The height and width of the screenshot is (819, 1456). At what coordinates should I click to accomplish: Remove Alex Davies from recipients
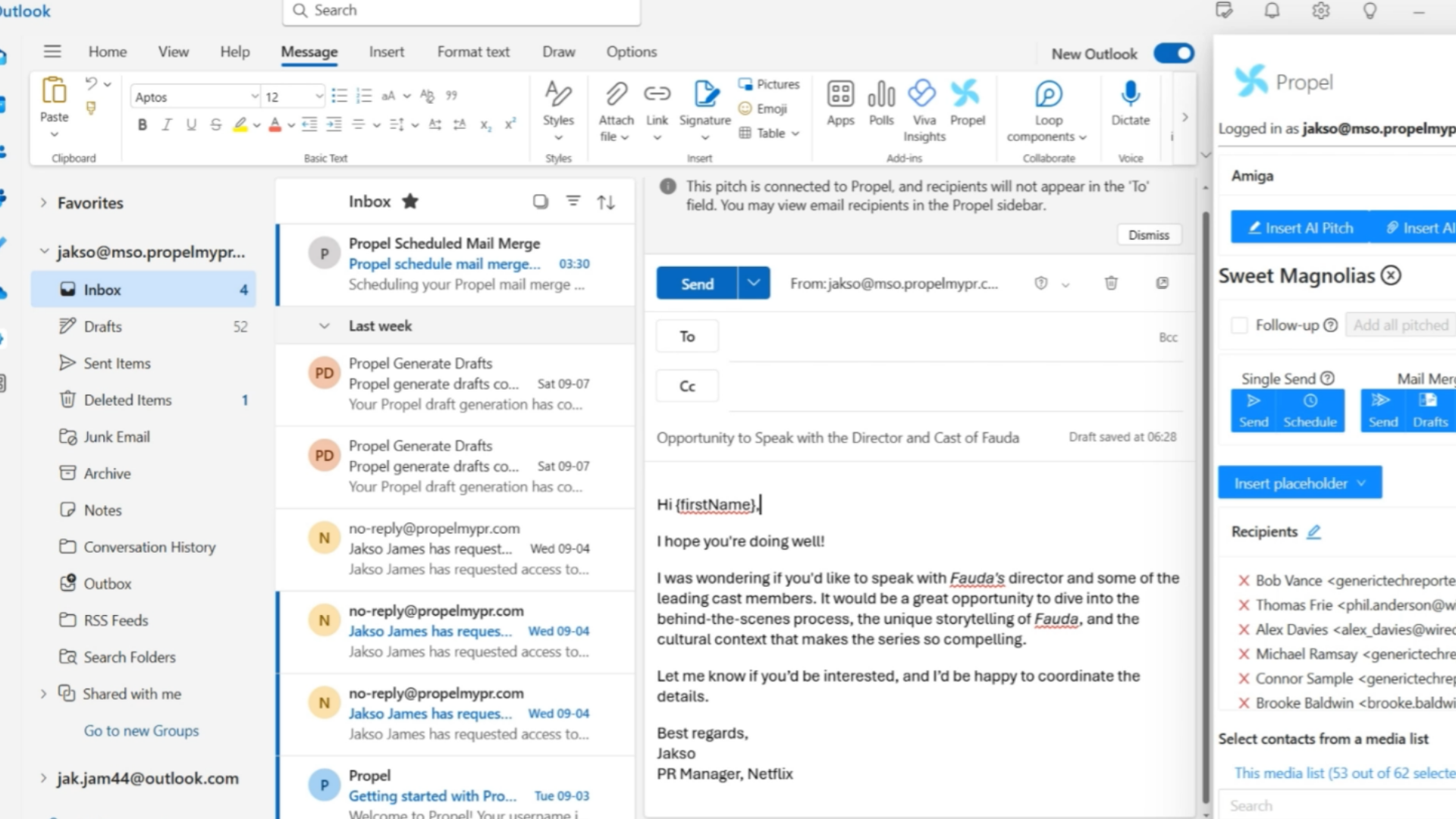[x=1244, y=629]
